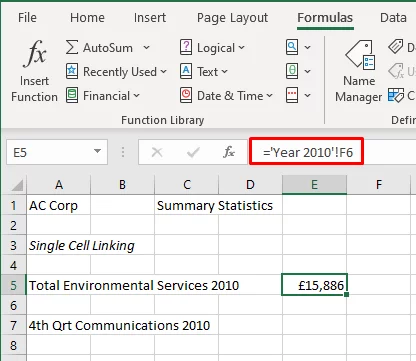
Task: Click Total Environmental Services 2010 cell
Action: 58,285
